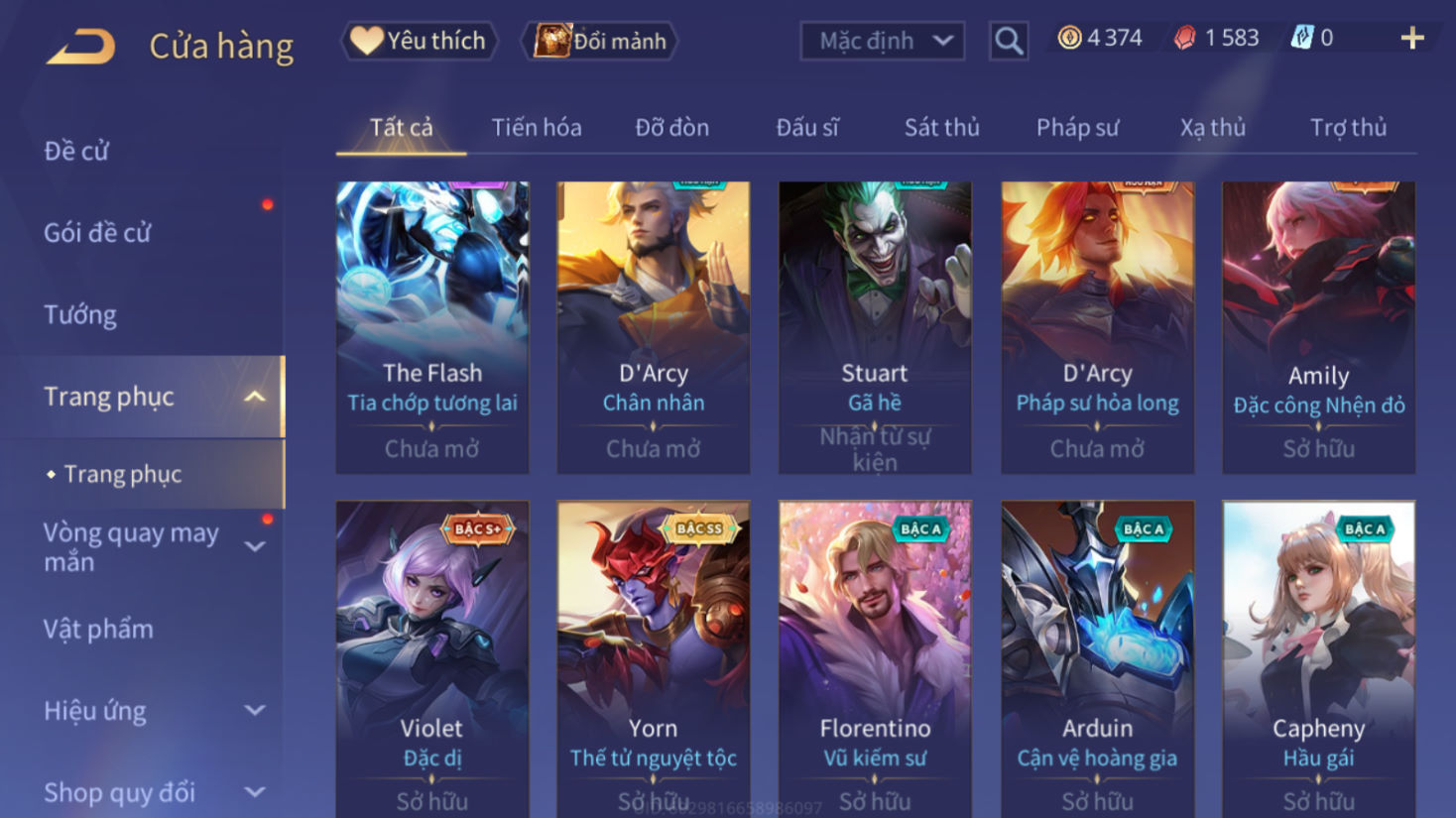This screenshot has width=1456, height=818.
Task: Select the Pháp sư tab
Action: click(x=1077, y=127)
